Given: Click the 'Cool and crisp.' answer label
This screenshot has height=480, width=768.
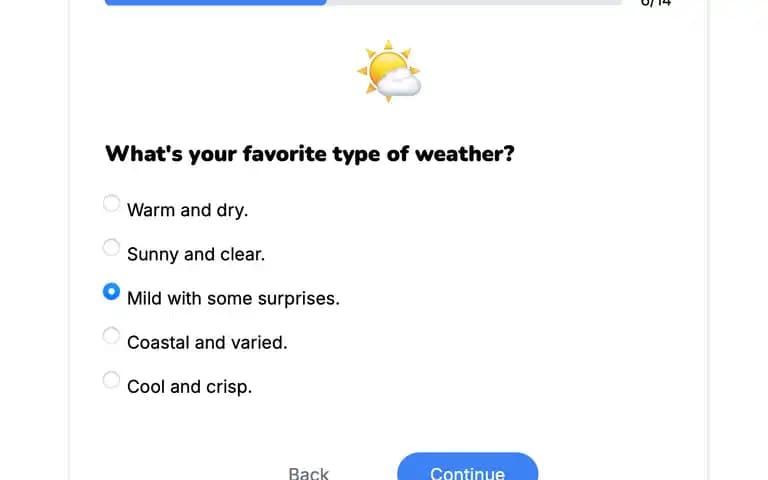Looking at the screenshot, I should pyautogui.click(x=190, y=386).
